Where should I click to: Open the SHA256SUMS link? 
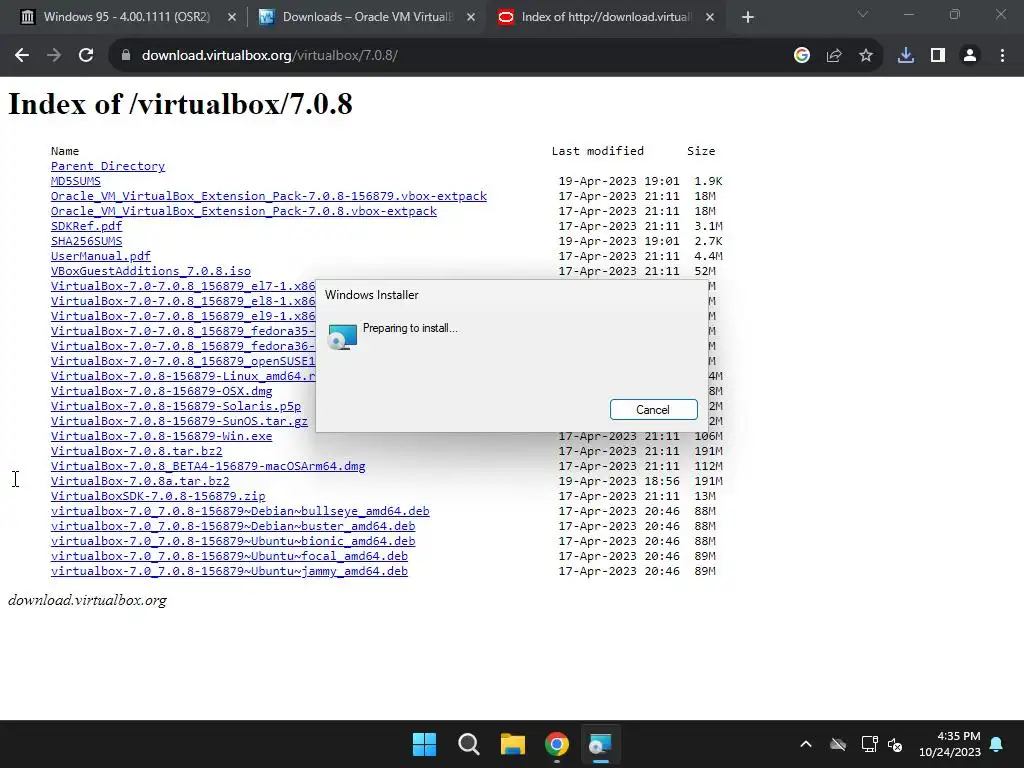coord(86,241)
